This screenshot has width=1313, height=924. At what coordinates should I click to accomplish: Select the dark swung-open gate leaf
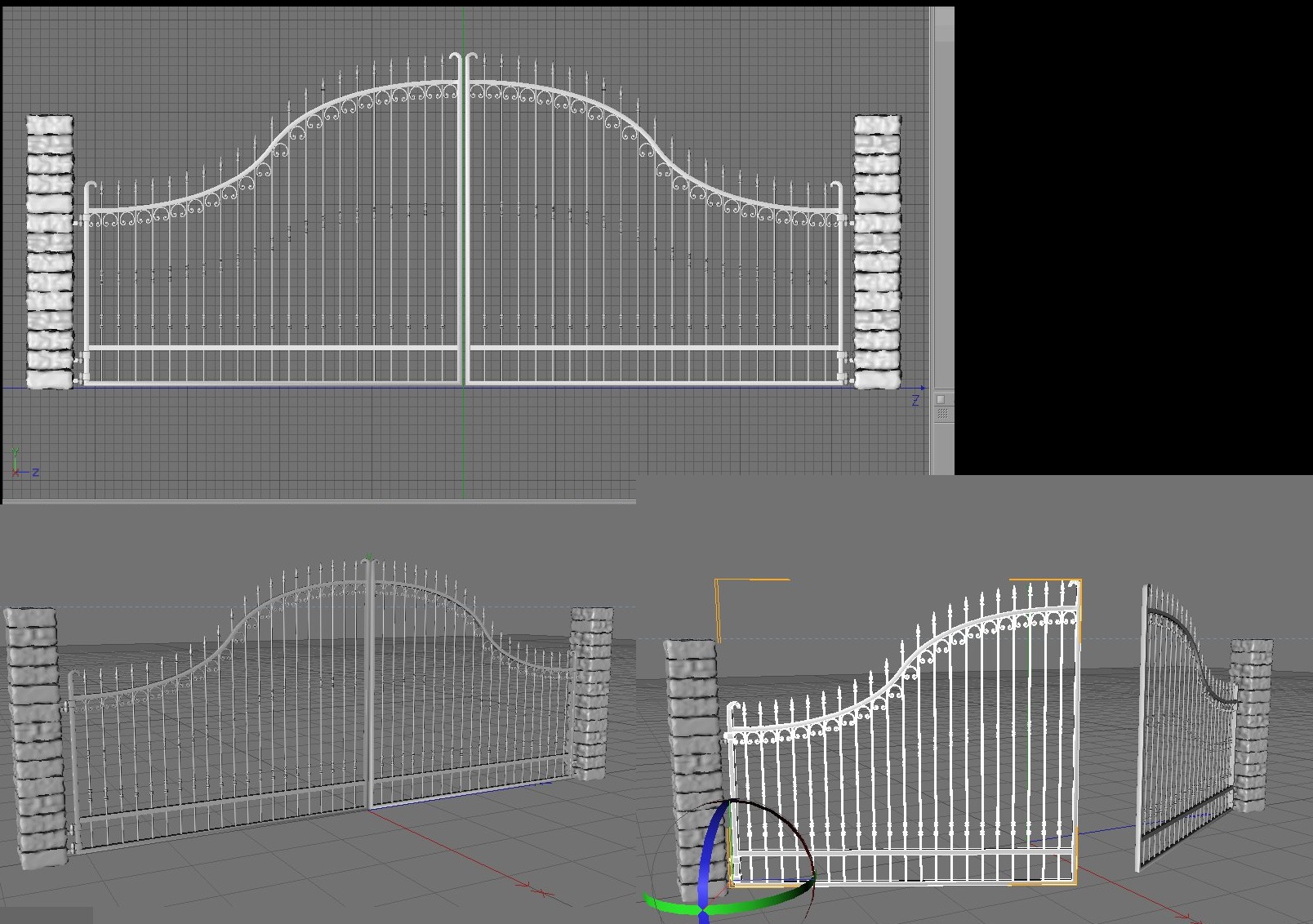point(1186,726)
